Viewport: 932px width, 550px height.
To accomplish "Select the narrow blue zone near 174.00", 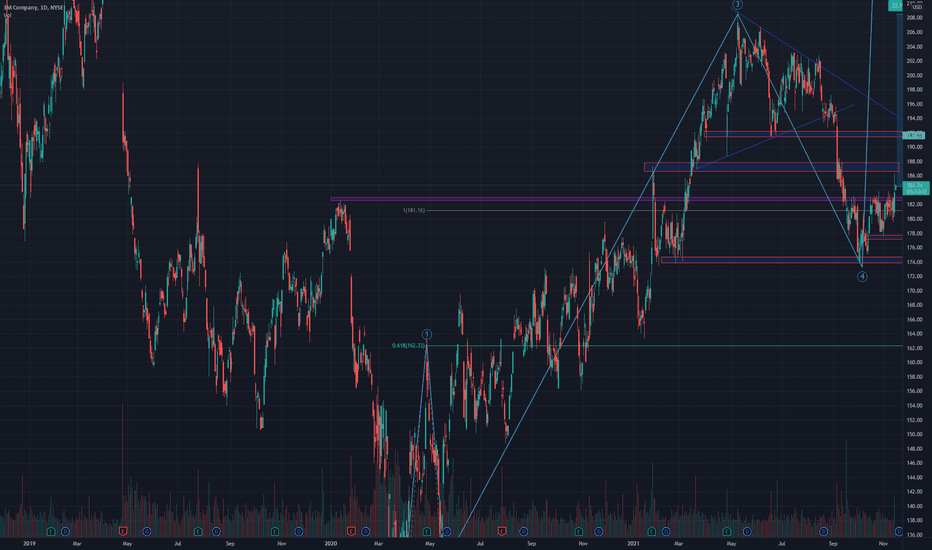I will click(781, 260).
